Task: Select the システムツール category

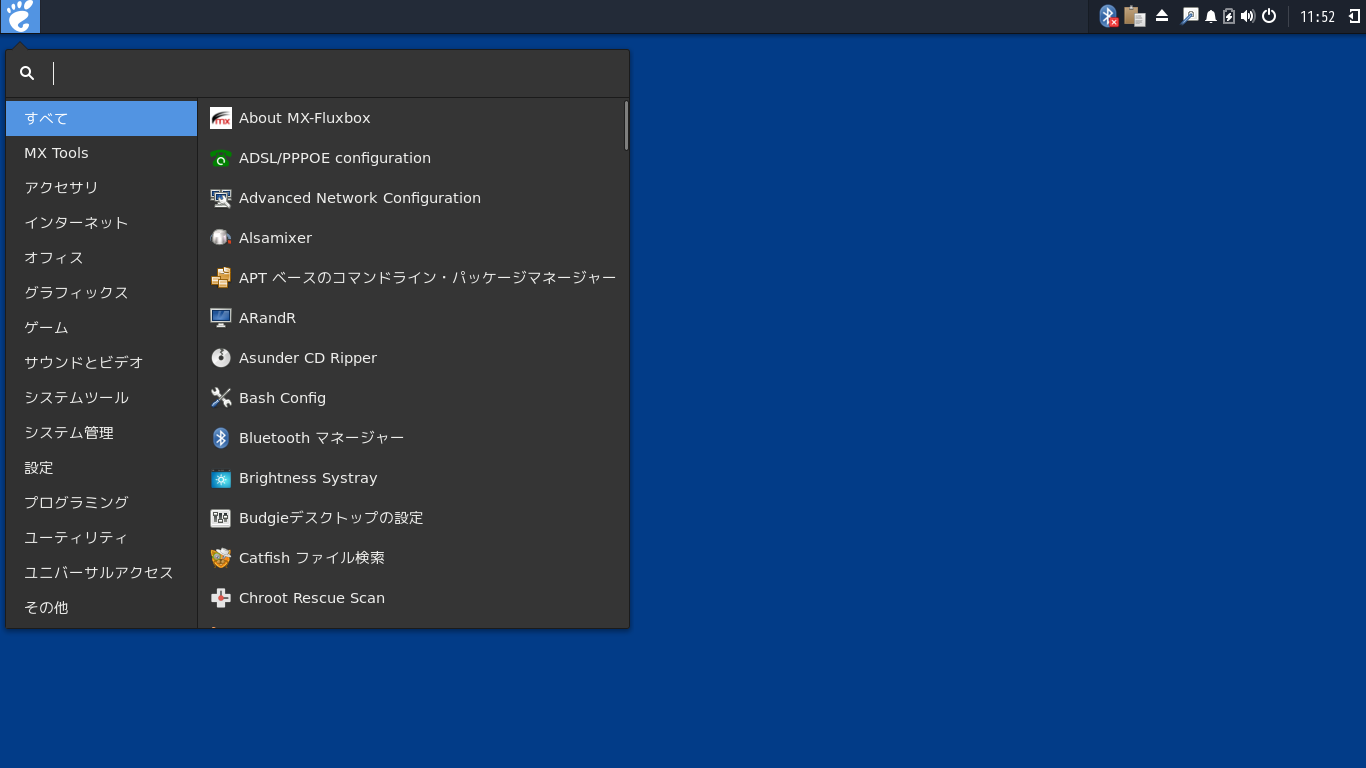Action: (x=101, y=398)
